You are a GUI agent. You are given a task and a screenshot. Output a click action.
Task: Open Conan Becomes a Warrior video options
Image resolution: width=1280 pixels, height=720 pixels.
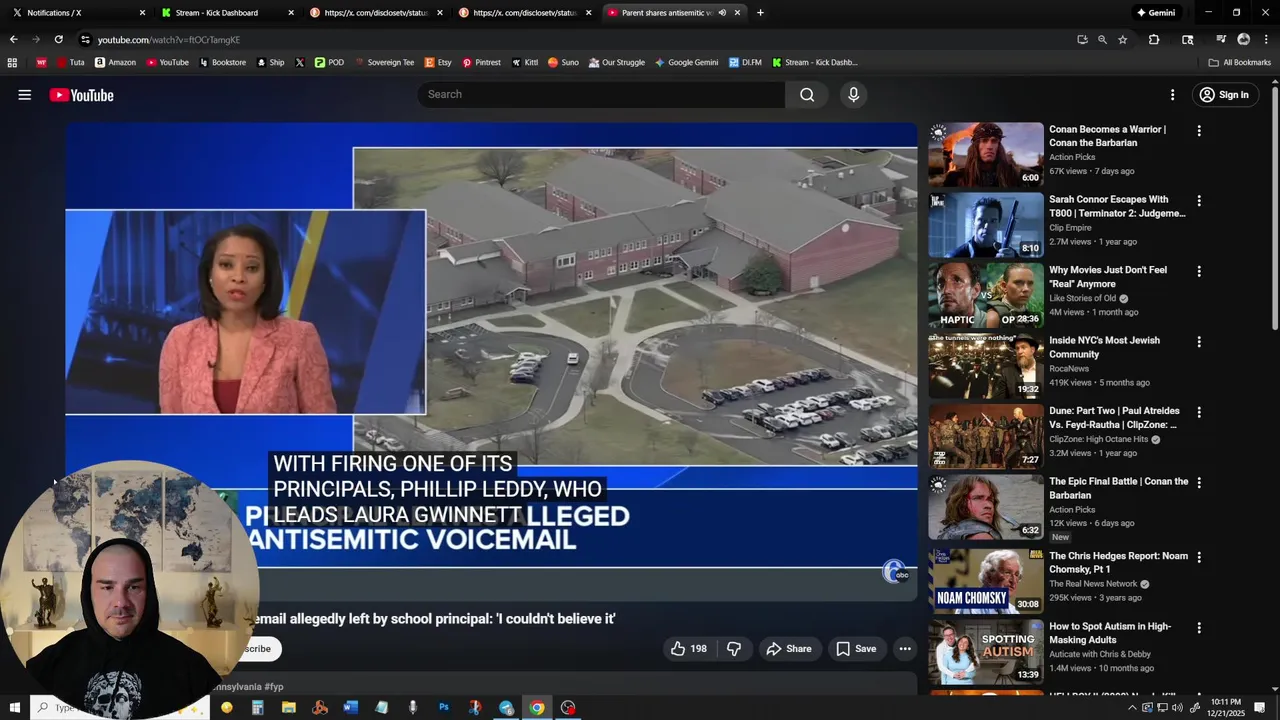[x=1199, y=130]
